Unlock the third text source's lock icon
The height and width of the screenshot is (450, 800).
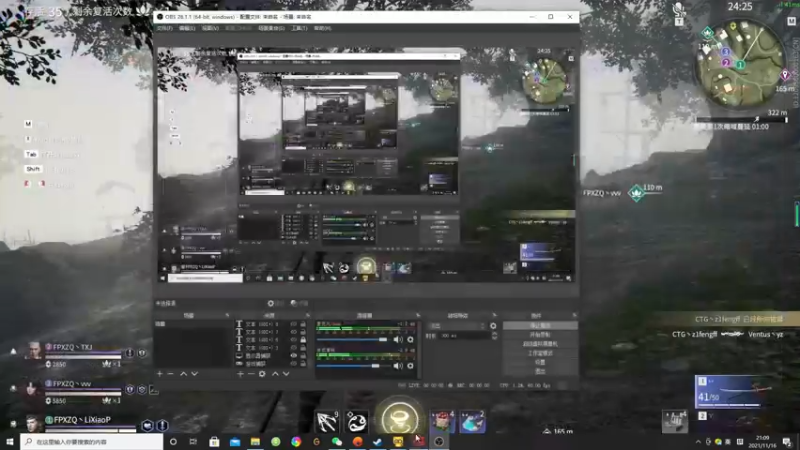tap(303, 340)
